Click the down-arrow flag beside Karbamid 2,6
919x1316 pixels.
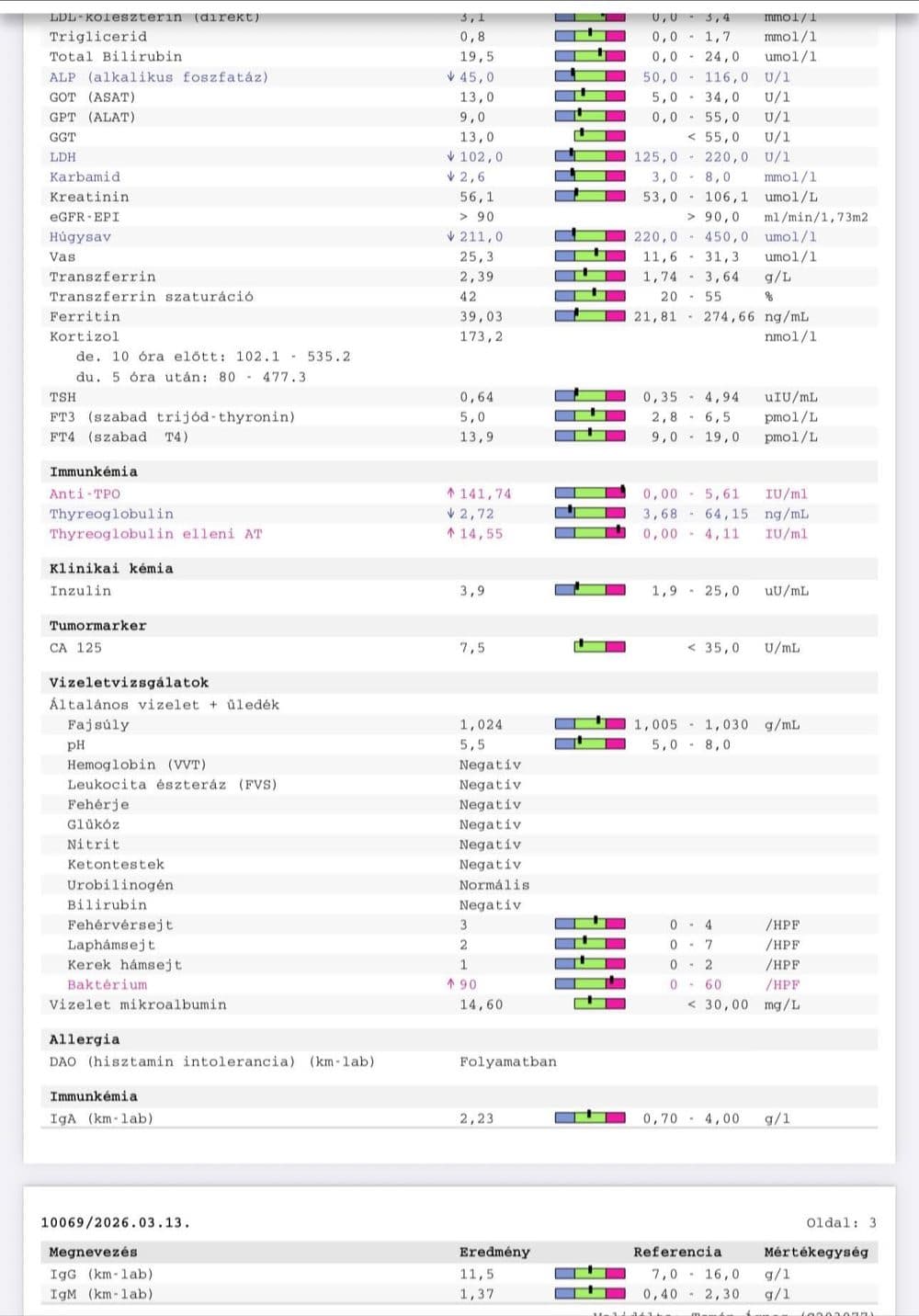(450, 176)
